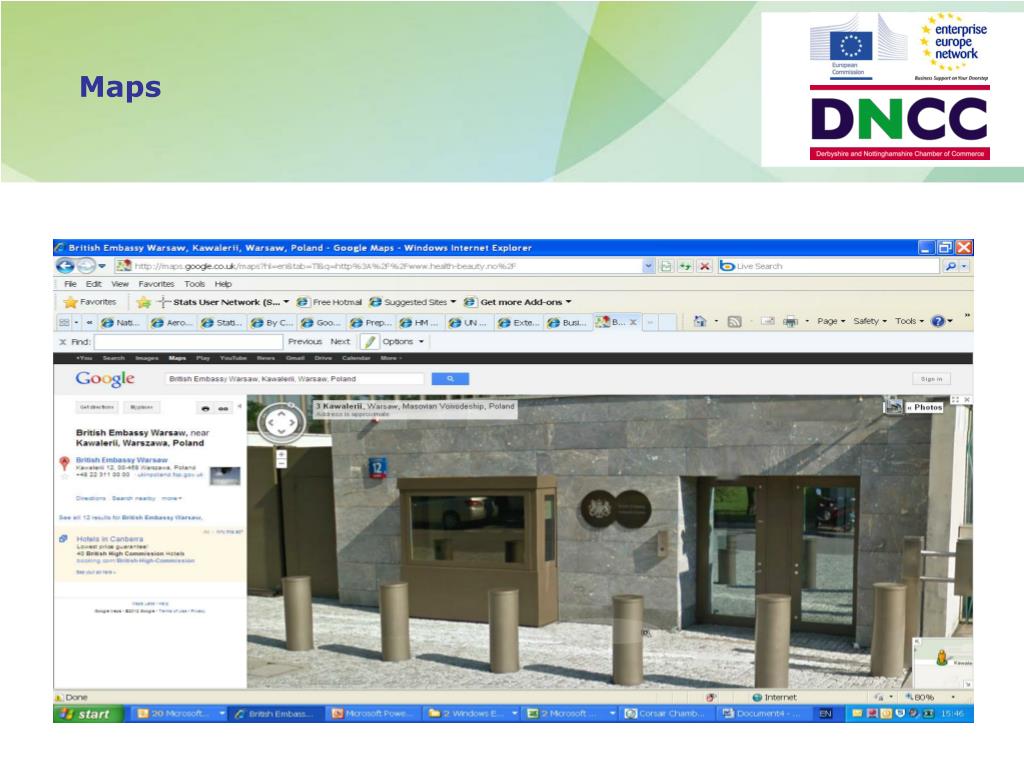Click the Windows start button
The image size is (1024, 768).
[89, 714]
